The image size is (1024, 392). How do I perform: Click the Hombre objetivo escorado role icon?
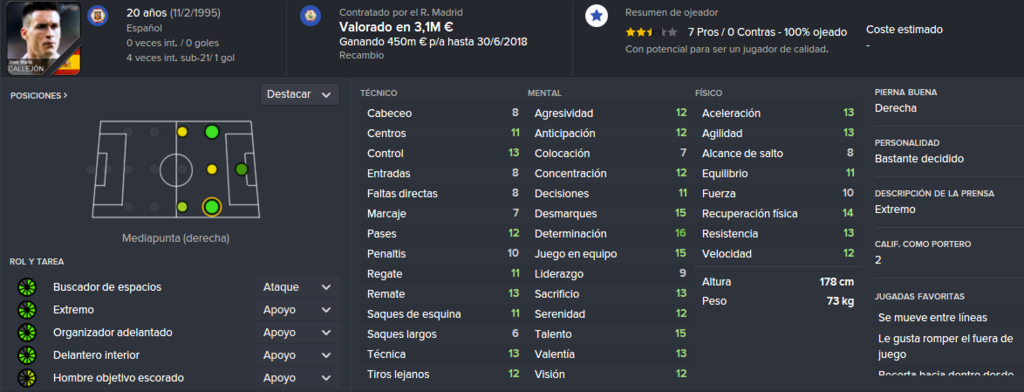coord(27,378)
